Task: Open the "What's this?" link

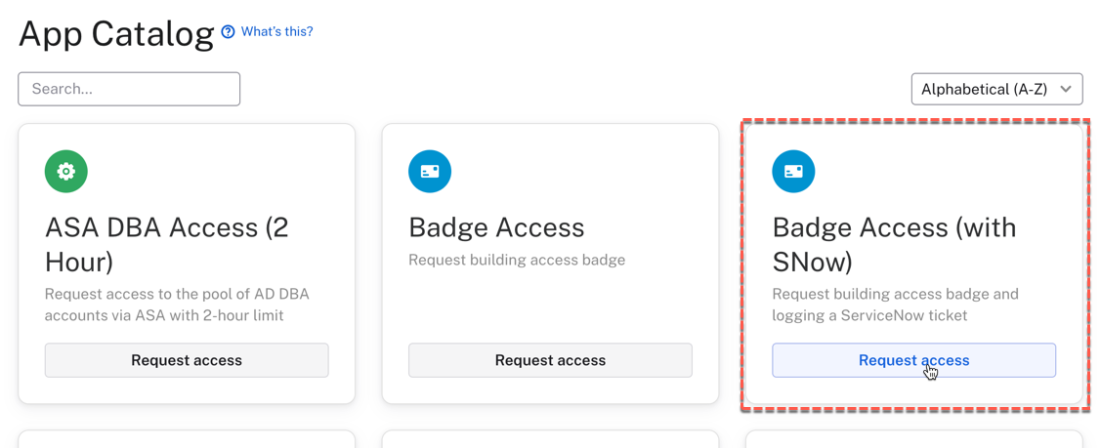Action: click(277, 32)
